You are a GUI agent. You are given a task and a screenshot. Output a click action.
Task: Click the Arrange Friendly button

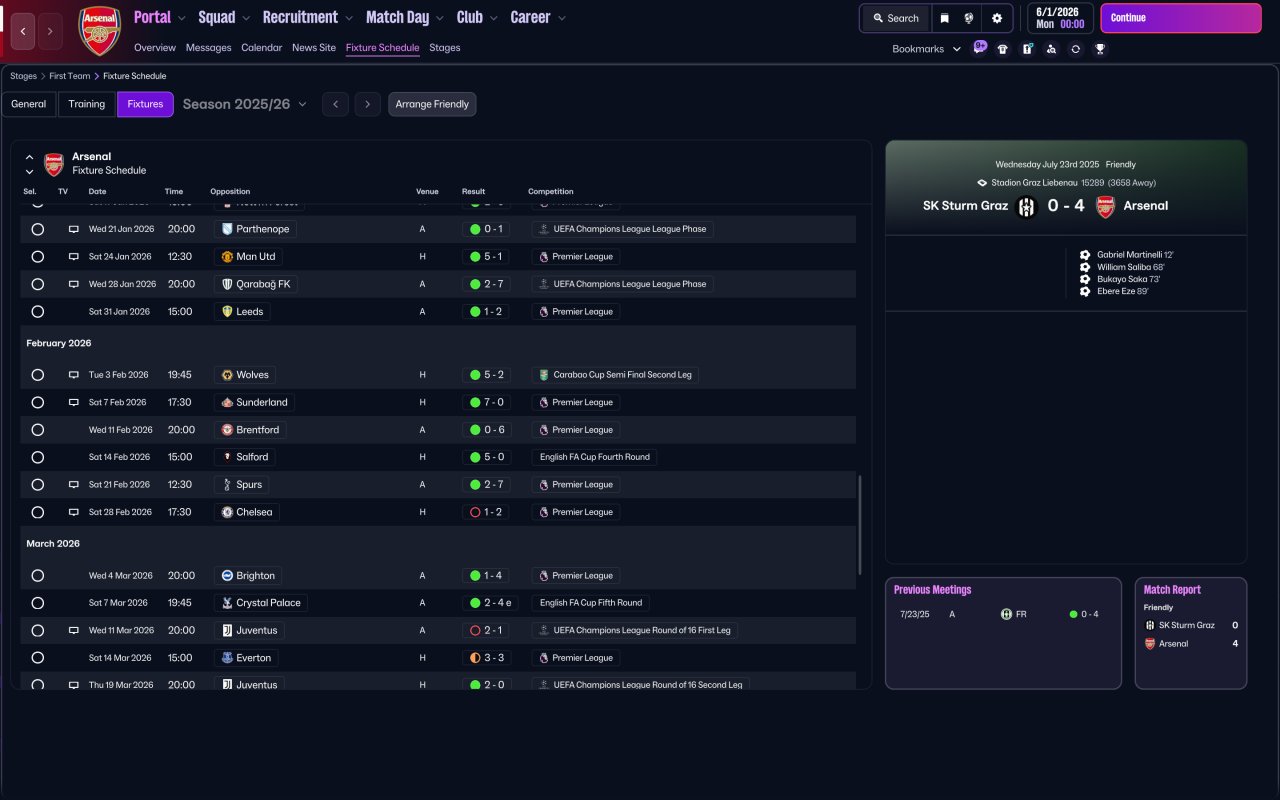click(x=432, y=104)
